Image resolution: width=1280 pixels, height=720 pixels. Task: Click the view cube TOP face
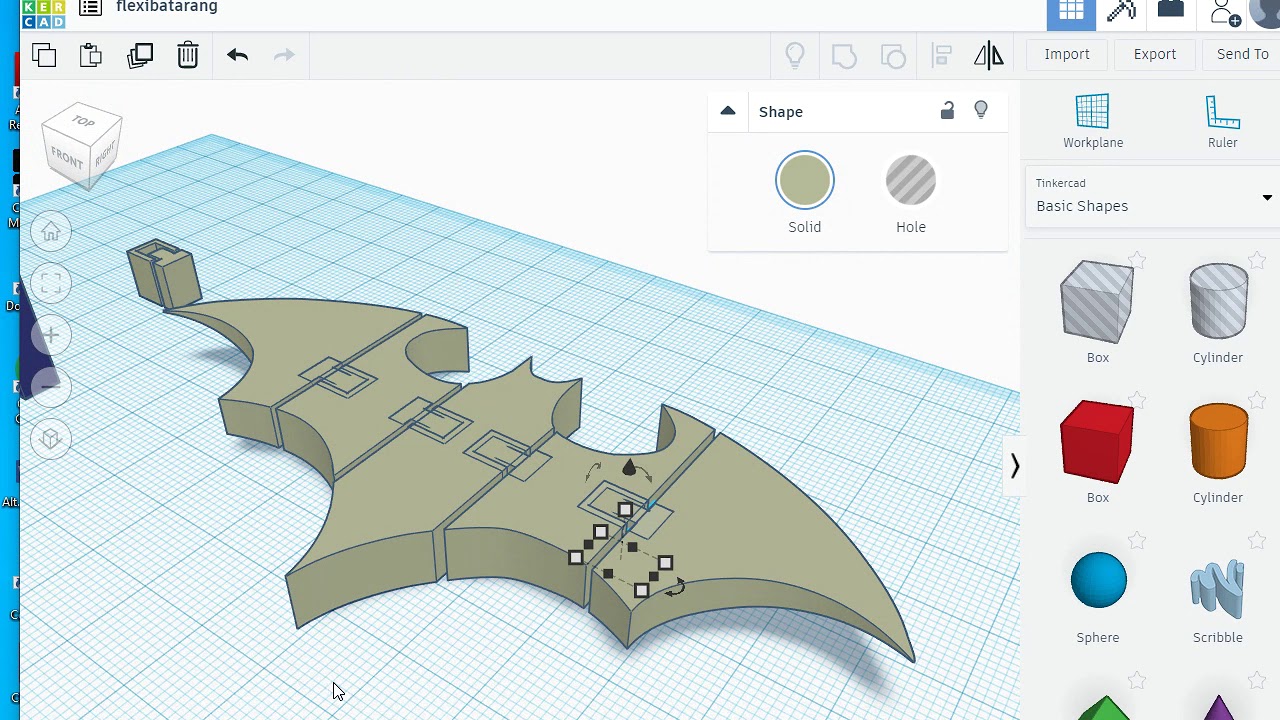click(83, 122)
